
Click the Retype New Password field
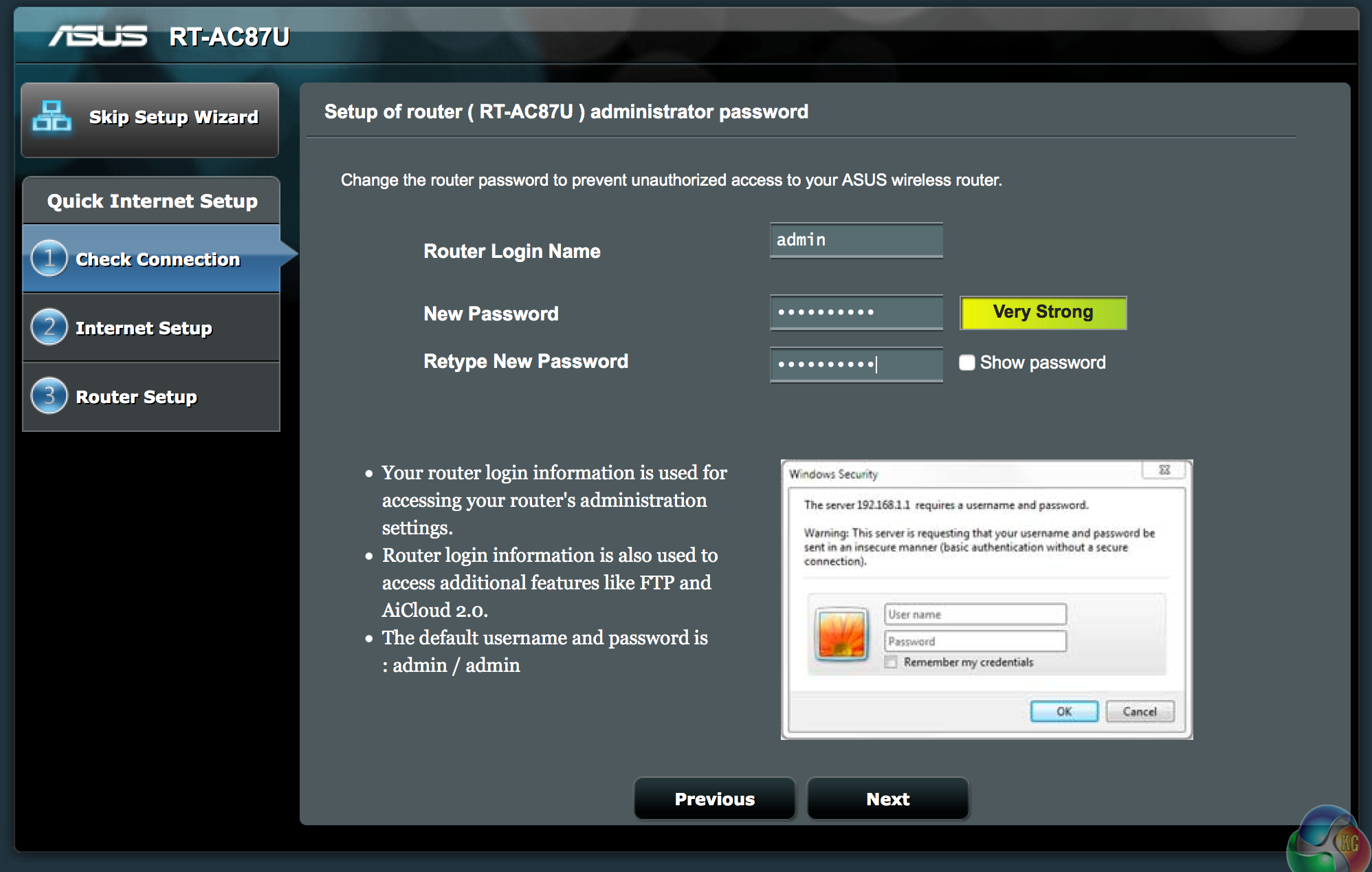click(856, 364)
